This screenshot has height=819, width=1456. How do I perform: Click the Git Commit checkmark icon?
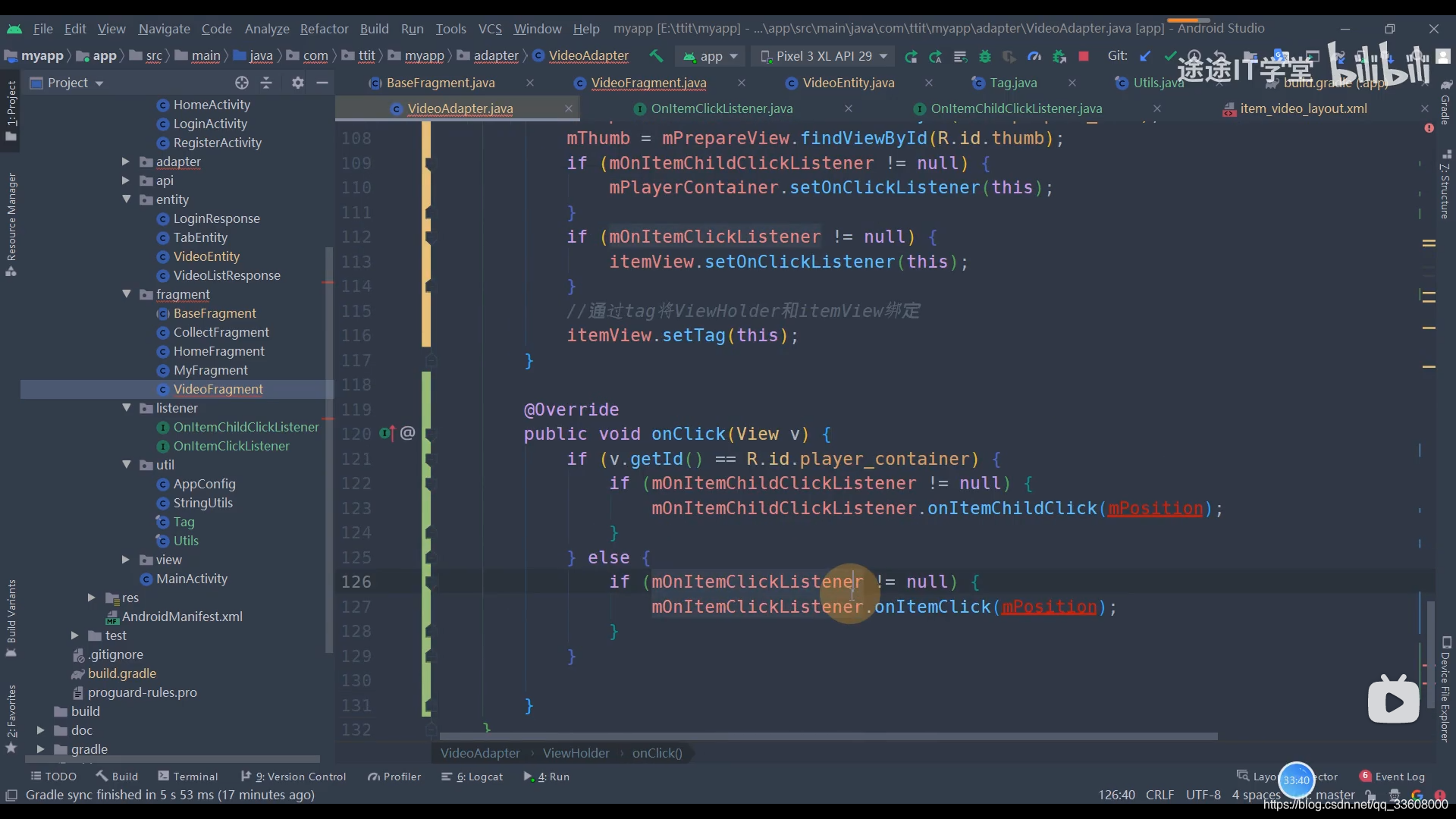click(x=1170, y=56)
